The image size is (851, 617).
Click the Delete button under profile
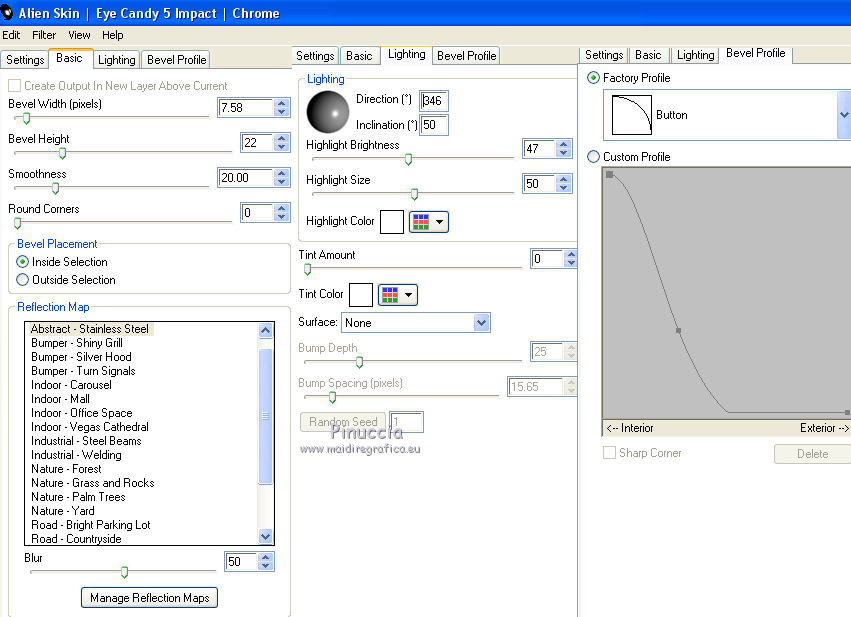click(x=812, y=454)
